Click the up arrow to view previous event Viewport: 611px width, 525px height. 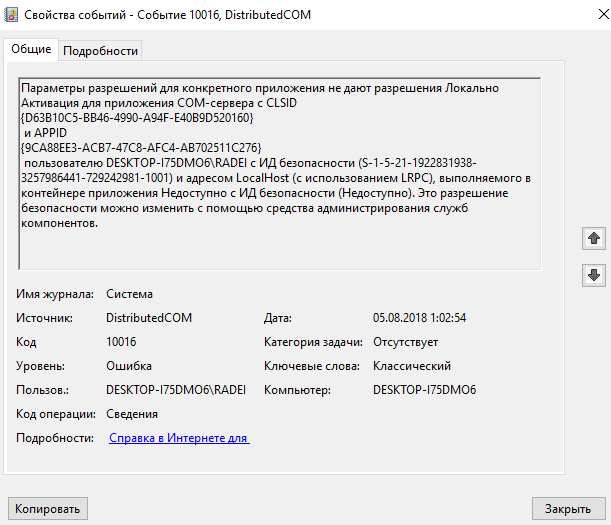coord(593,239)
